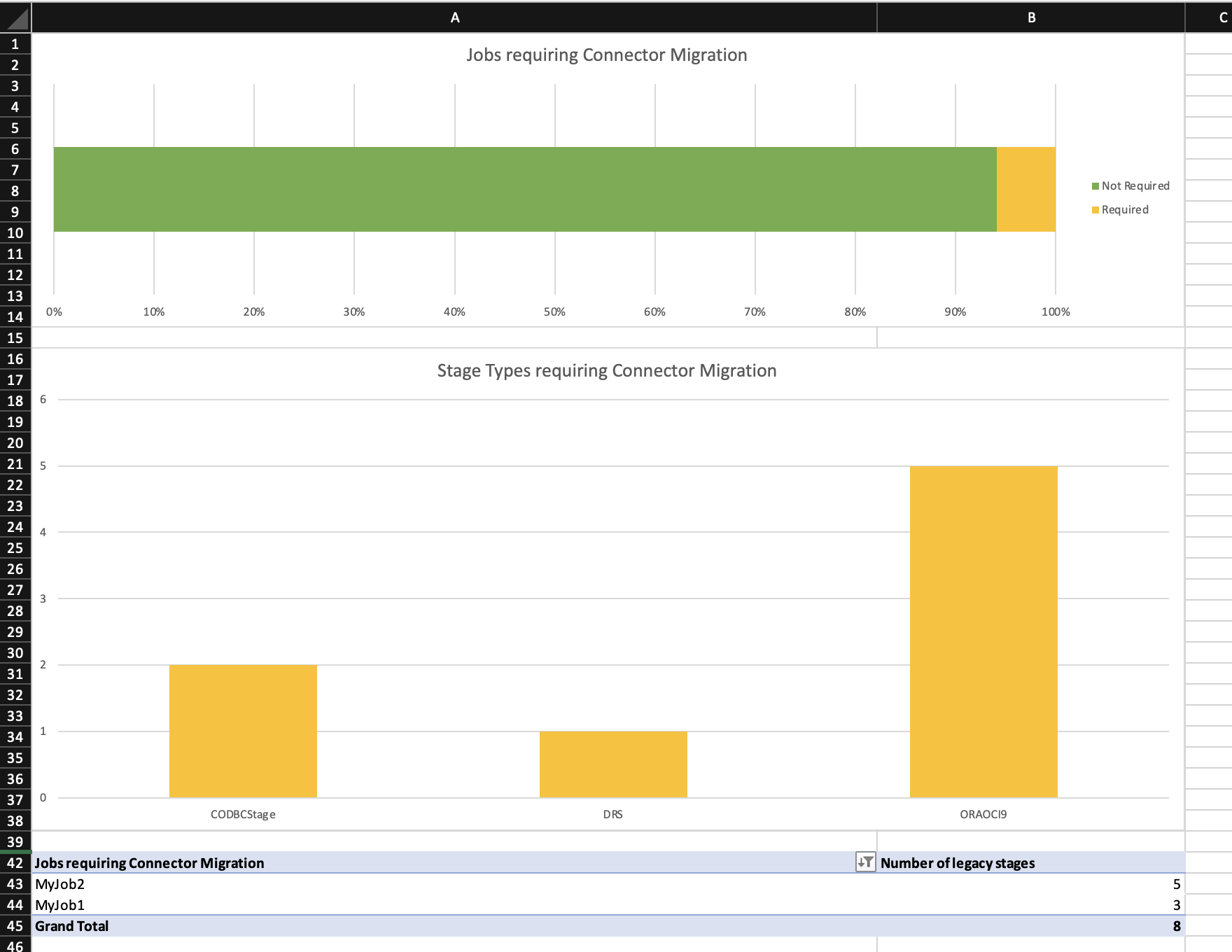Click the select-all corner triangle
This screenshot has width=1232, height=952.
point(15,18)
